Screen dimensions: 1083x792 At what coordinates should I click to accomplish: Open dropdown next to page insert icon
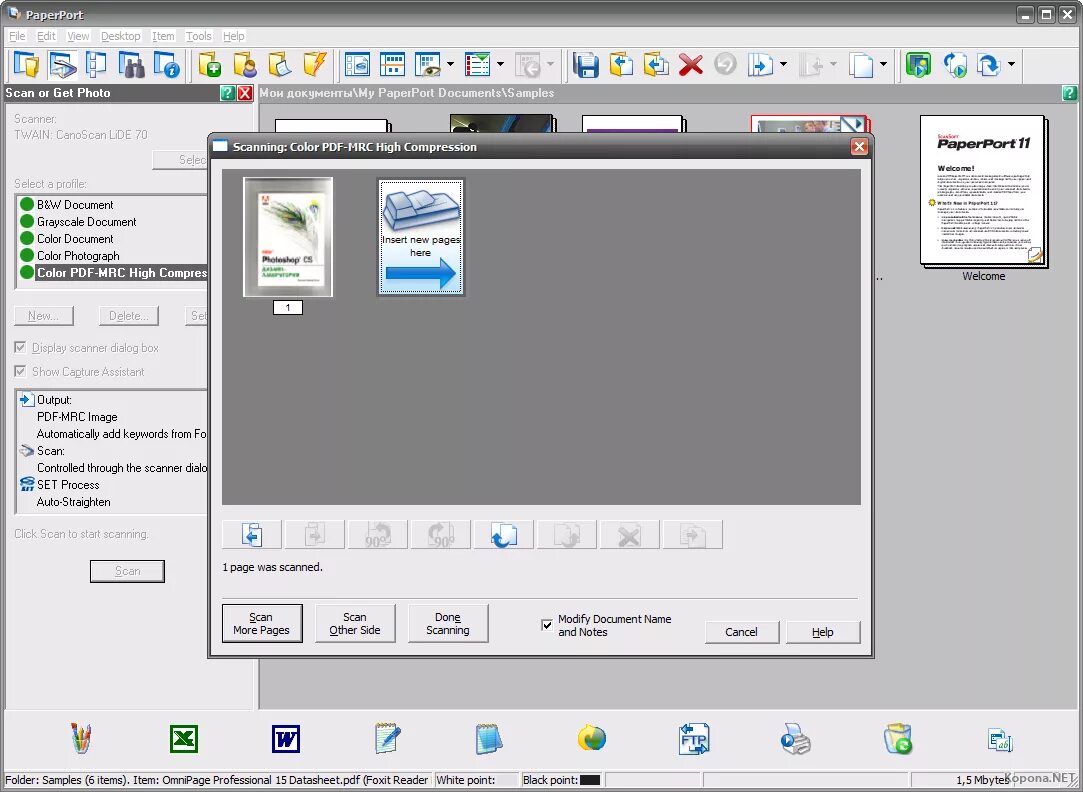(x=783, y=65)
